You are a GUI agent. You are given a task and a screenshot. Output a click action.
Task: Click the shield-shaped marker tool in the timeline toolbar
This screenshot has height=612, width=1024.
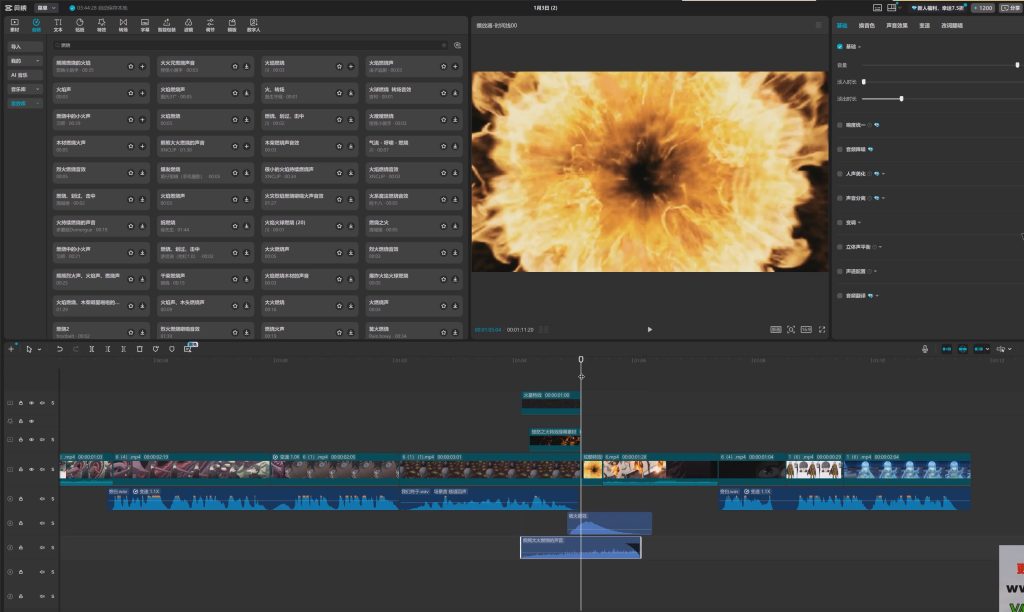[x=172, y=349]
